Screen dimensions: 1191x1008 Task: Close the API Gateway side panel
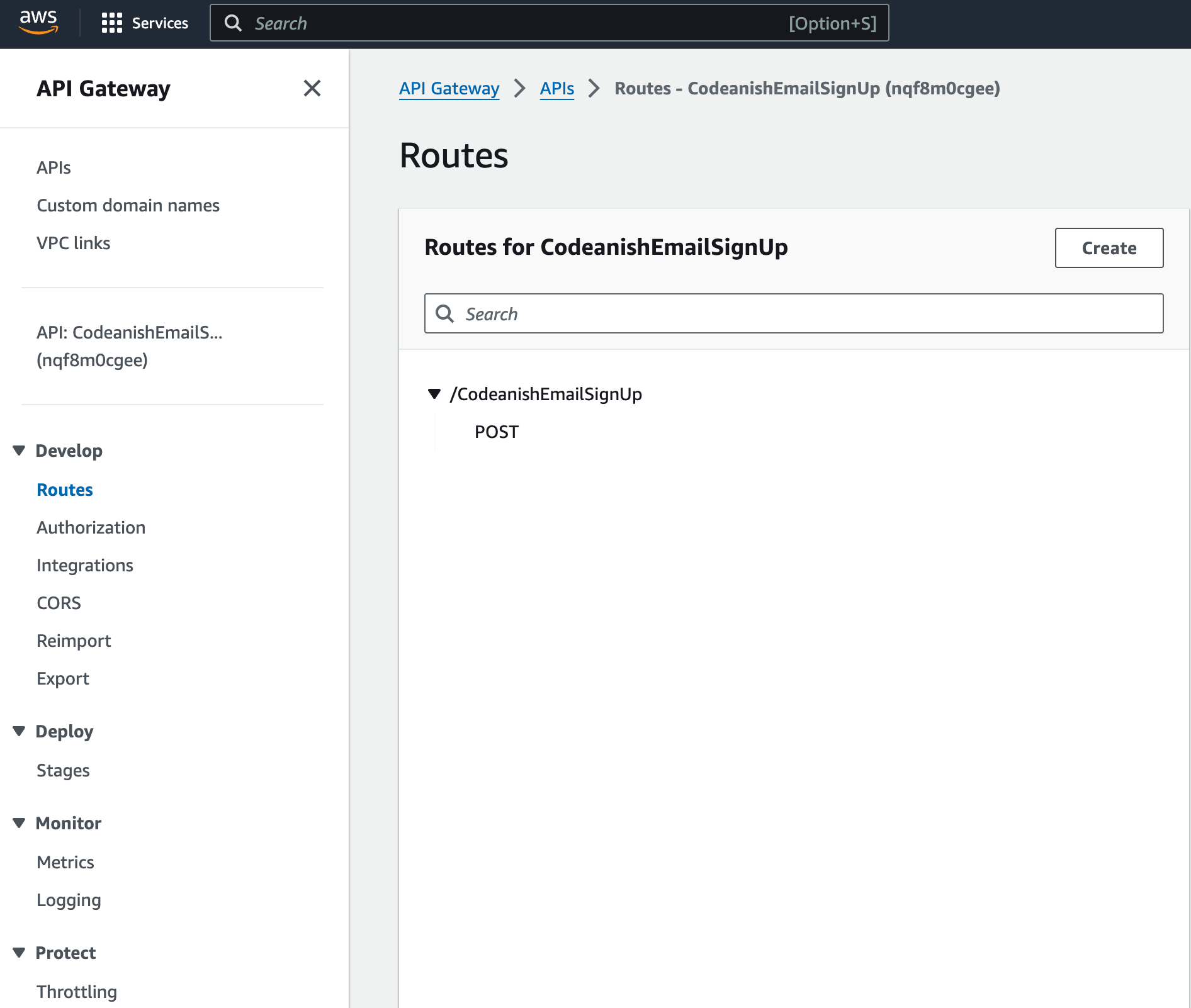click(312, 88)
